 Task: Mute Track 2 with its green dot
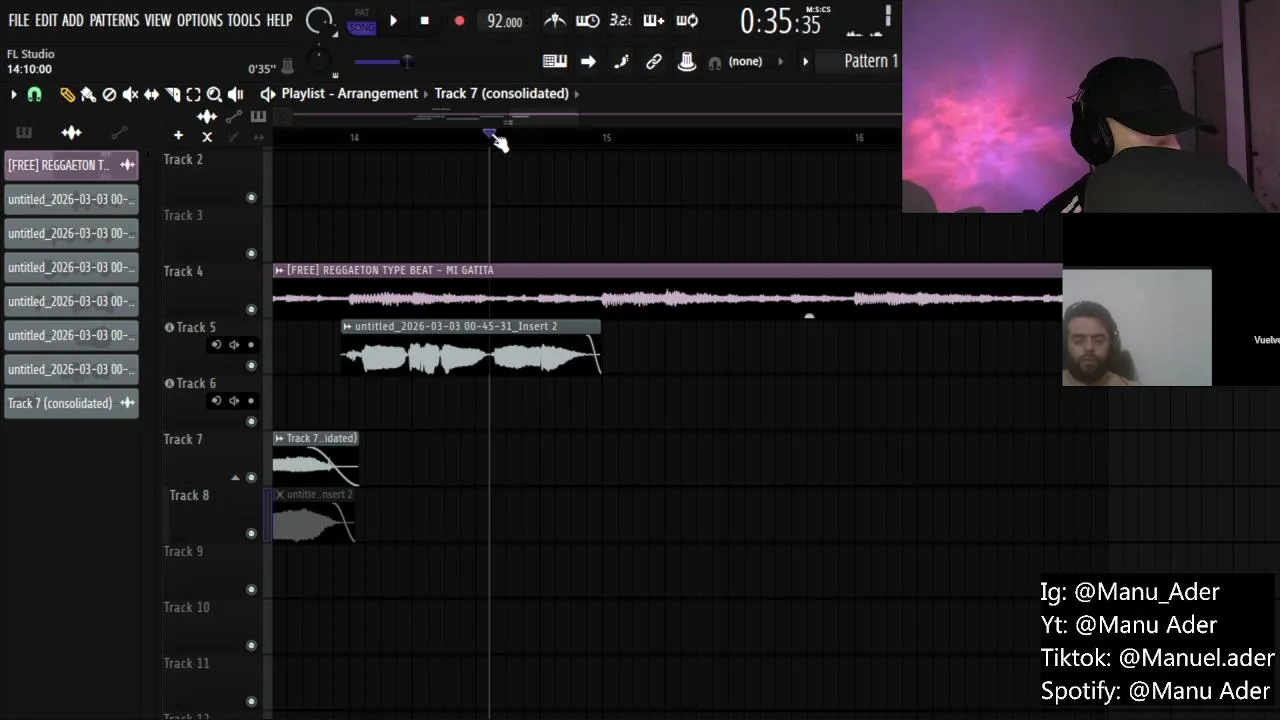point(251,198)
